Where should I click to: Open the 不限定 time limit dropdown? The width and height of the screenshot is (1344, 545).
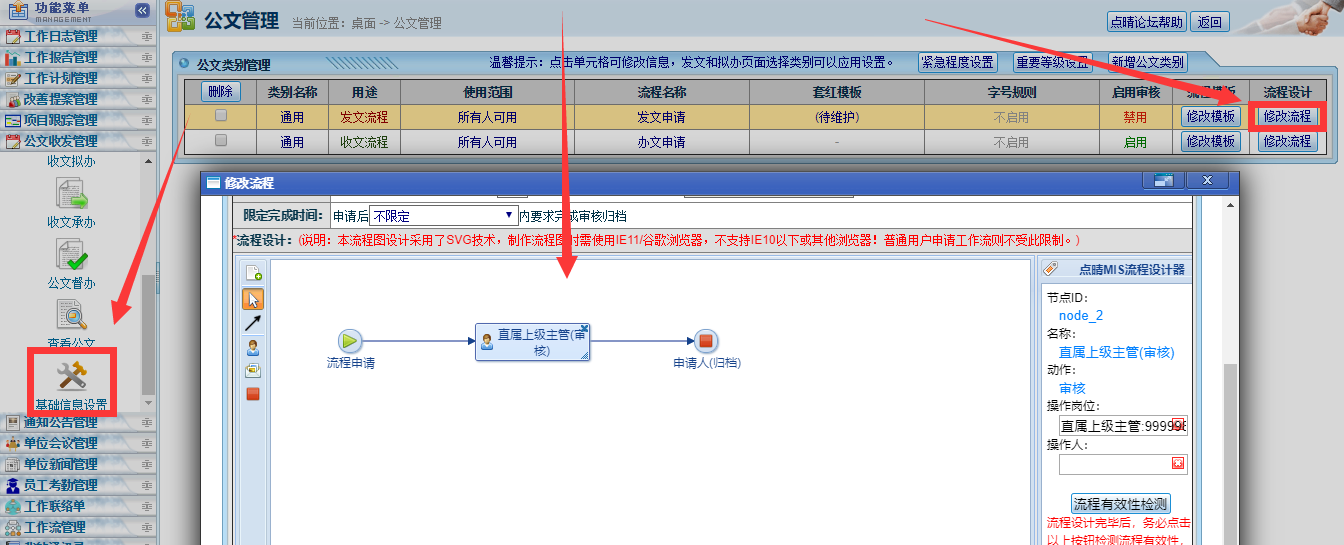point(442,215)
